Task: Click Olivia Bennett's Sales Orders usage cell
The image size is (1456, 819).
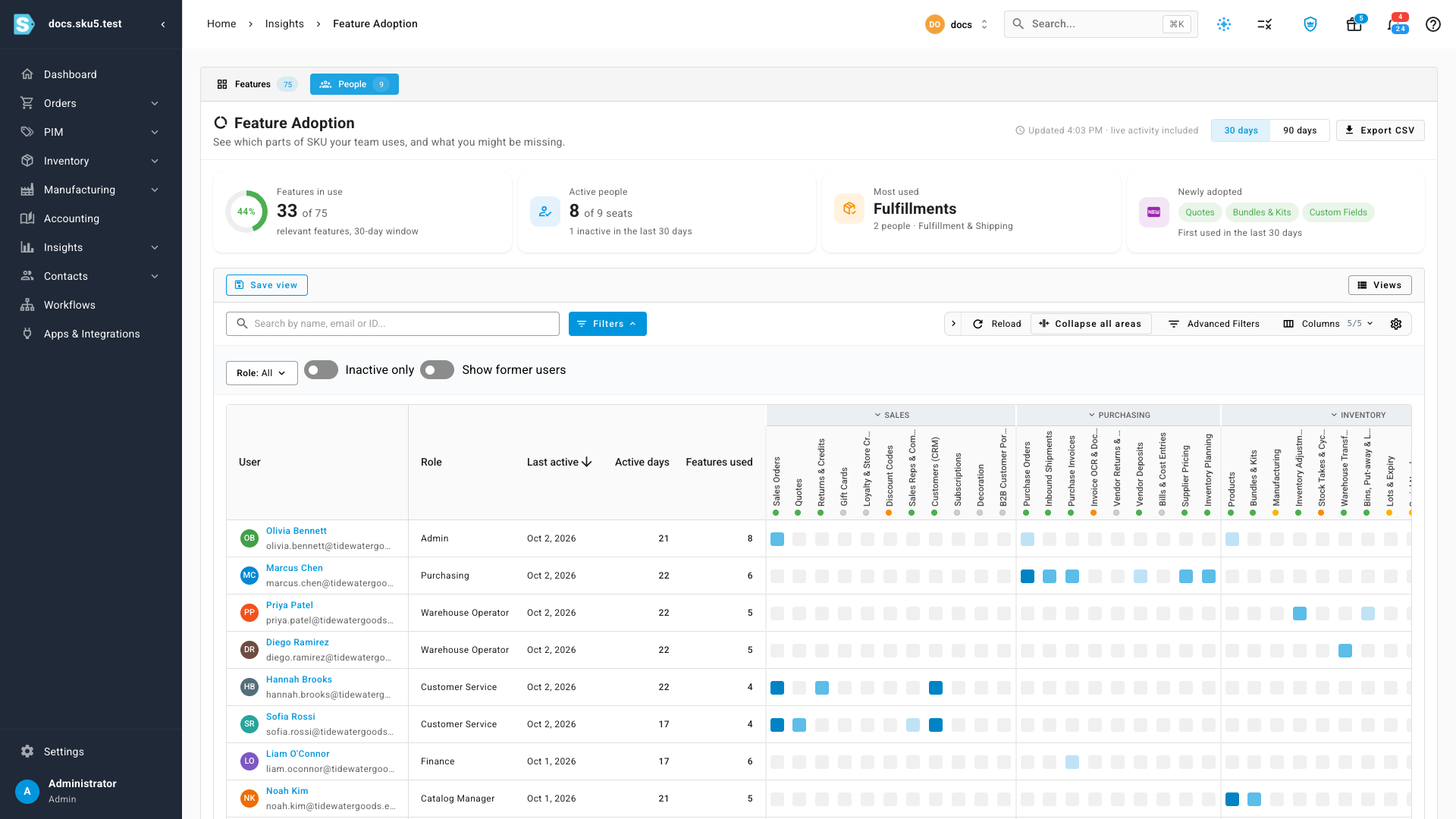Action: [x=777, y=539]
